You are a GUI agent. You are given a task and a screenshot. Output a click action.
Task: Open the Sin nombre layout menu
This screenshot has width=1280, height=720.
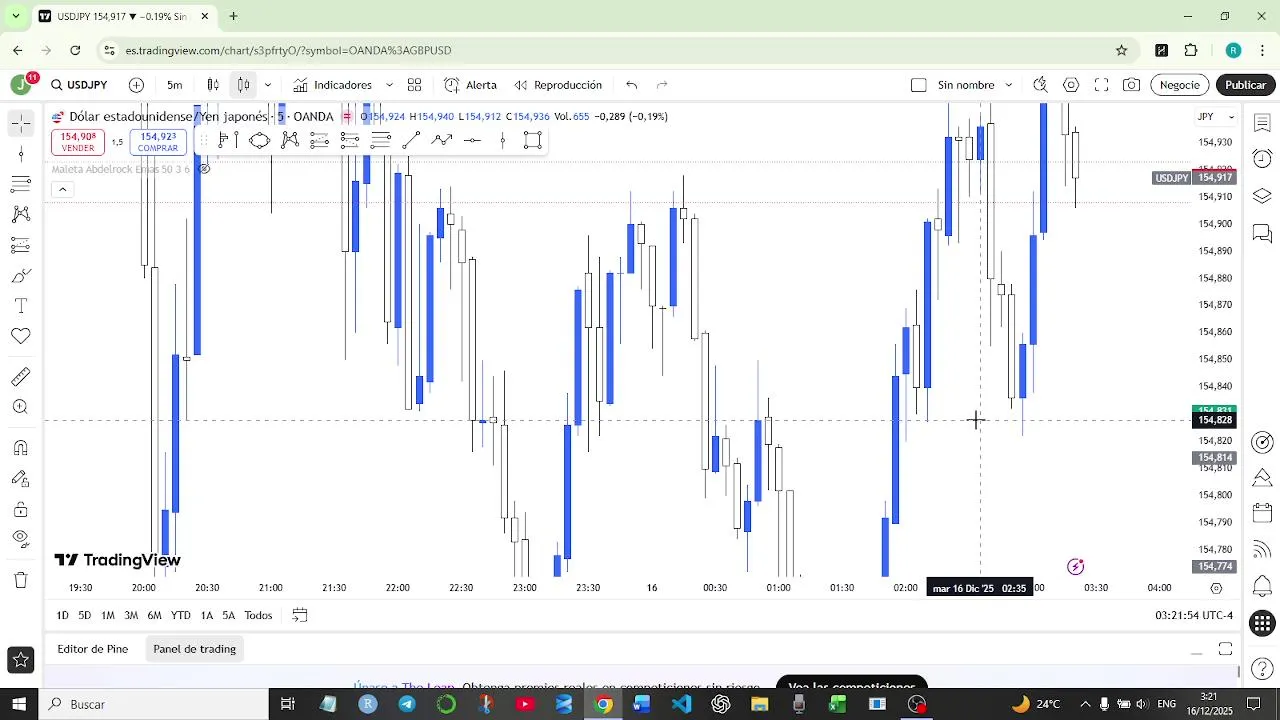975,85
